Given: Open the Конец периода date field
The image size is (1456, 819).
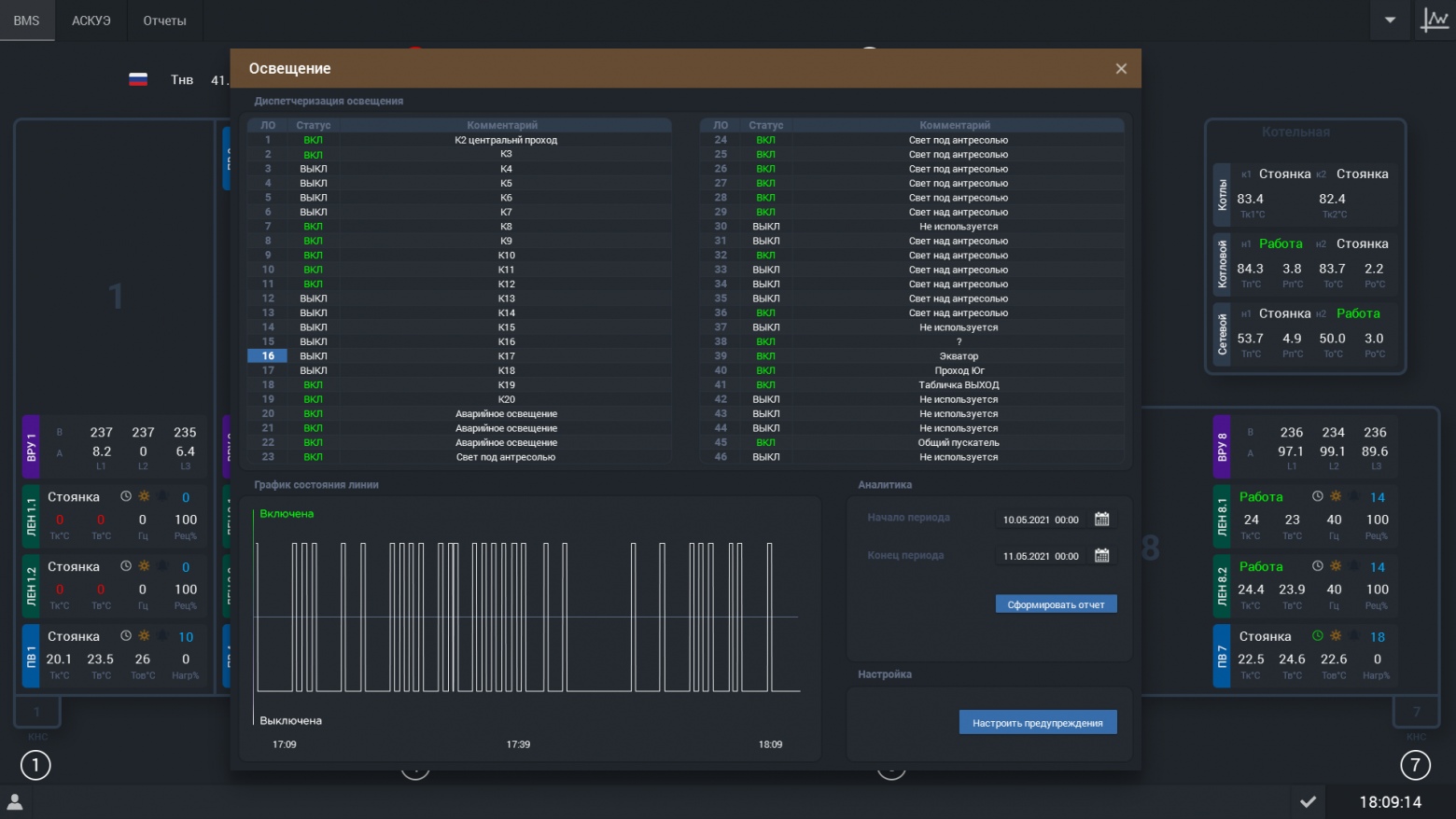Looking at the screenshot, I should 1041,556.
